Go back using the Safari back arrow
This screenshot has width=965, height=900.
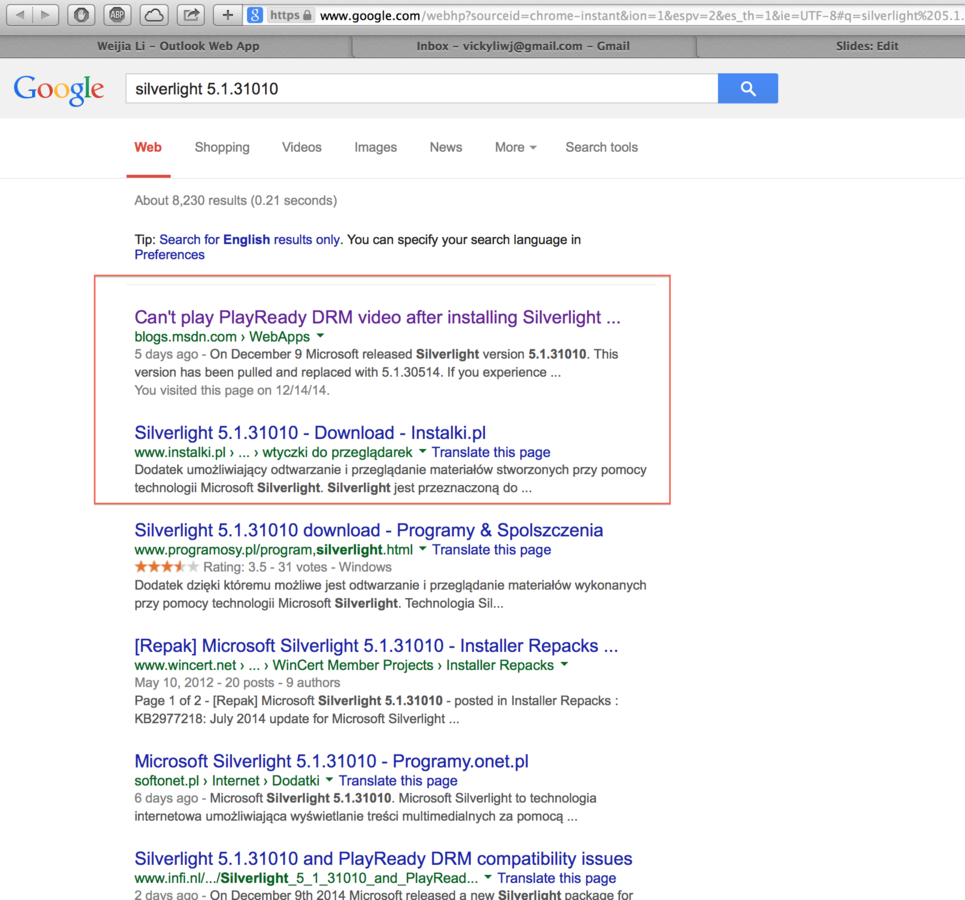(x=19, y=14)
